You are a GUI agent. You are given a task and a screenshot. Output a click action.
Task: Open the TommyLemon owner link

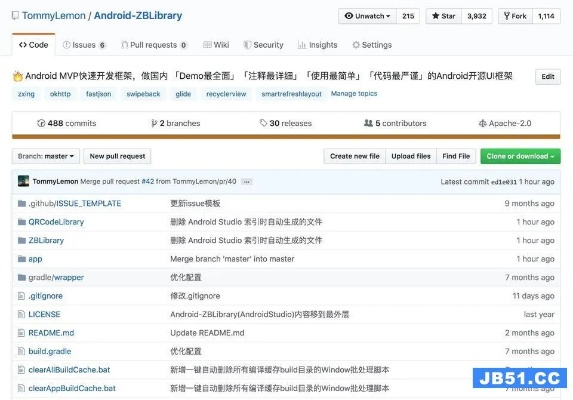[54, 16]
